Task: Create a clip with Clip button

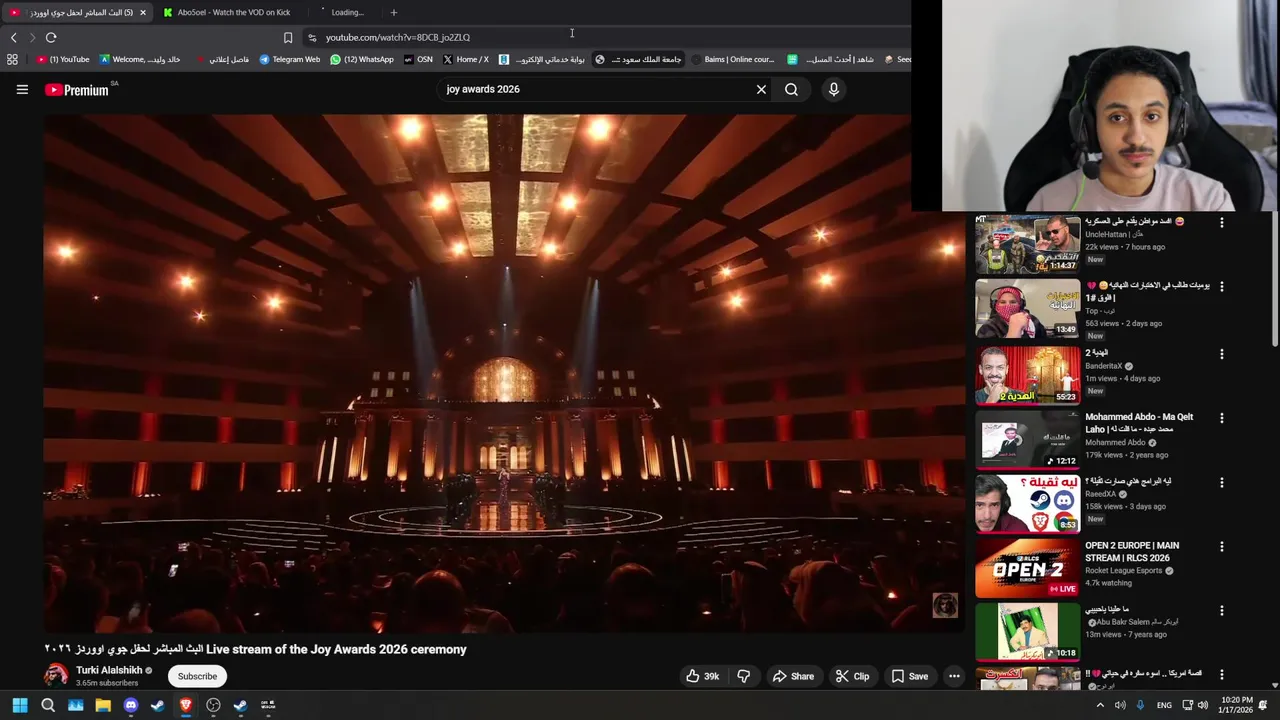Action: pyautogui.click(x=852, y=676)
